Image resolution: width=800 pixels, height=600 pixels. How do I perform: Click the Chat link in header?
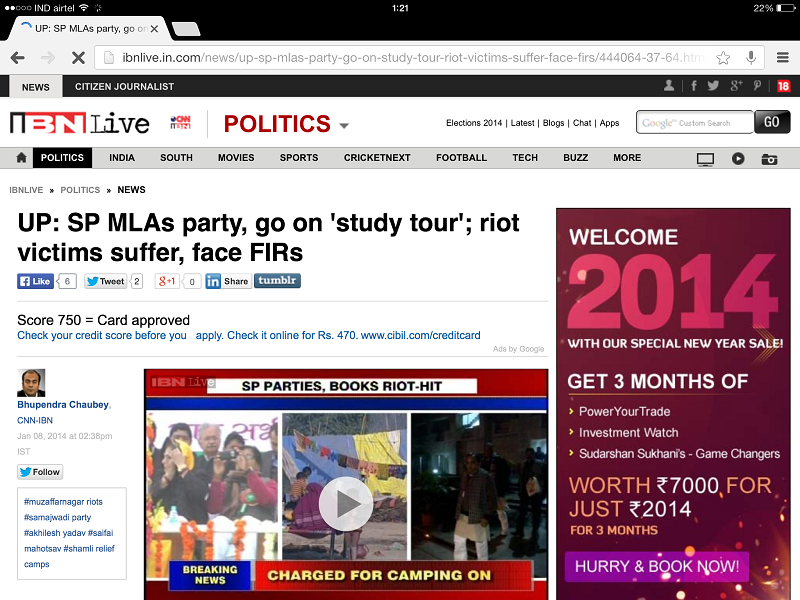pos(582,123)
